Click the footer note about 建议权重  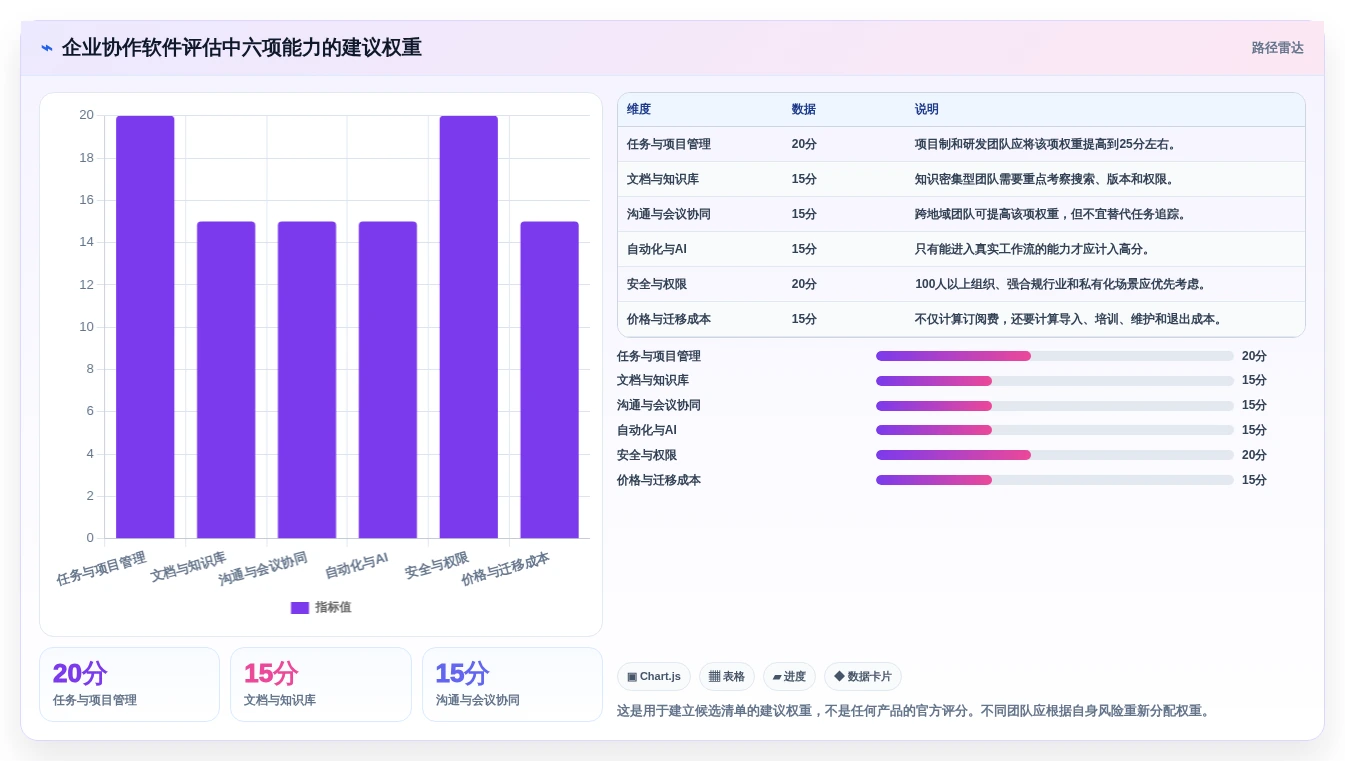point(915,712)
